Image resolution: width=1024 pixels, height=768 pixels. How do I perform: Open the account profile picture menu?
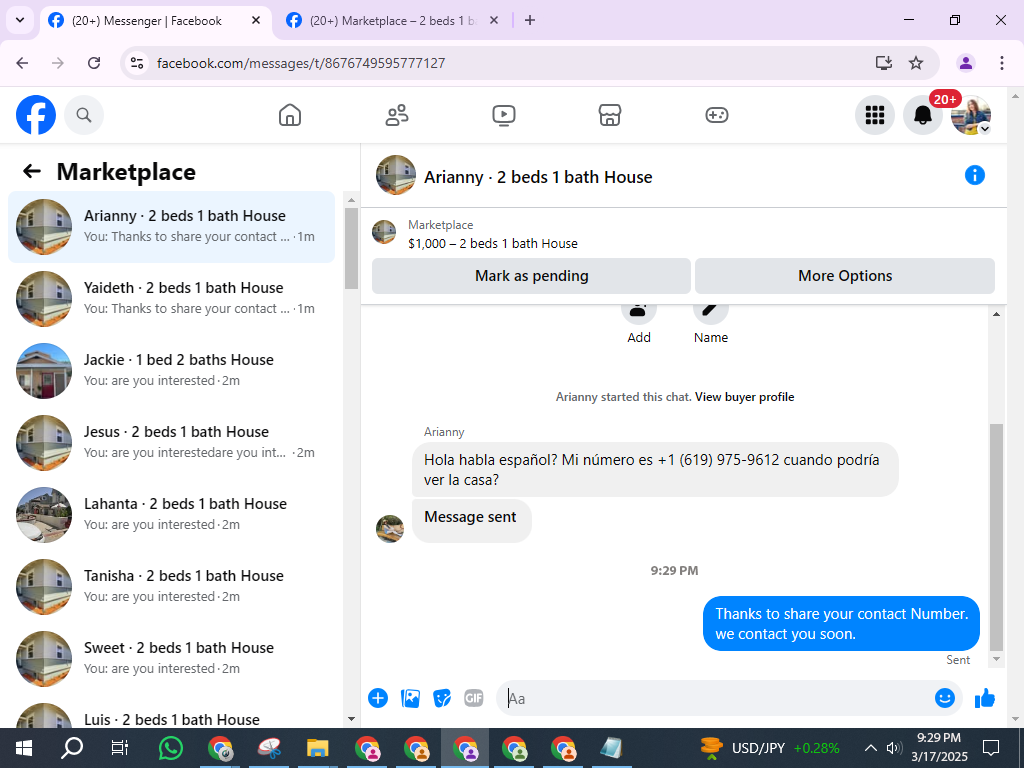click(x=971, y=115)
